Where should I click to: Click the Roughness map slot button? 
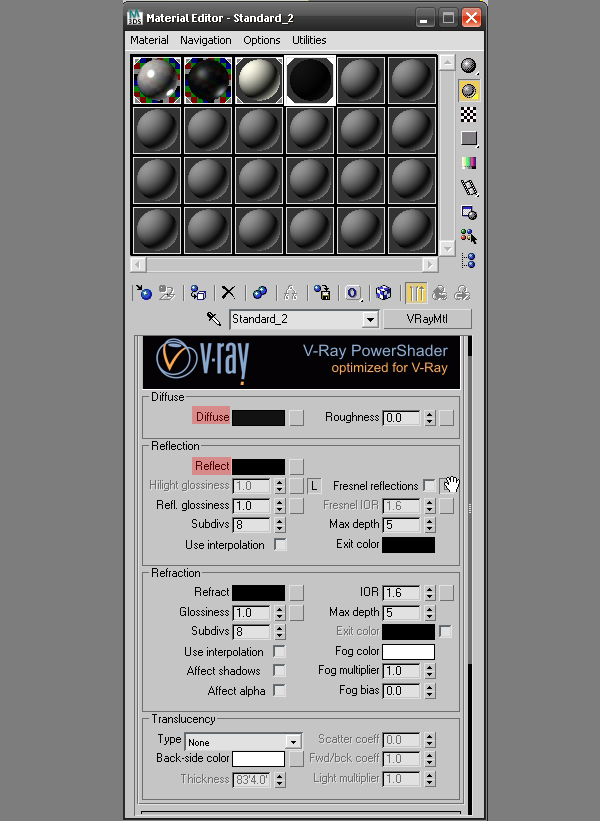coord(447,418)
